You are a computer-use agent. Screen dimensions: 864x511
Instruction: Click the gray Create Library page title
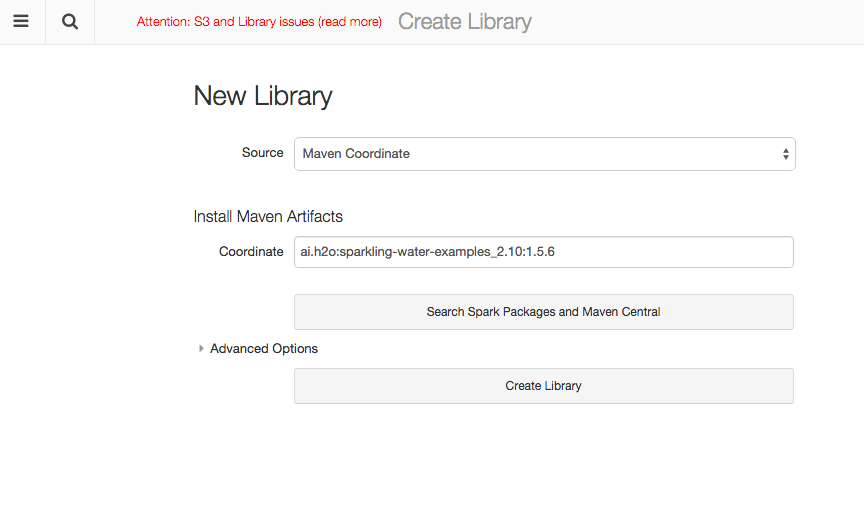click(x=464, y=22)
